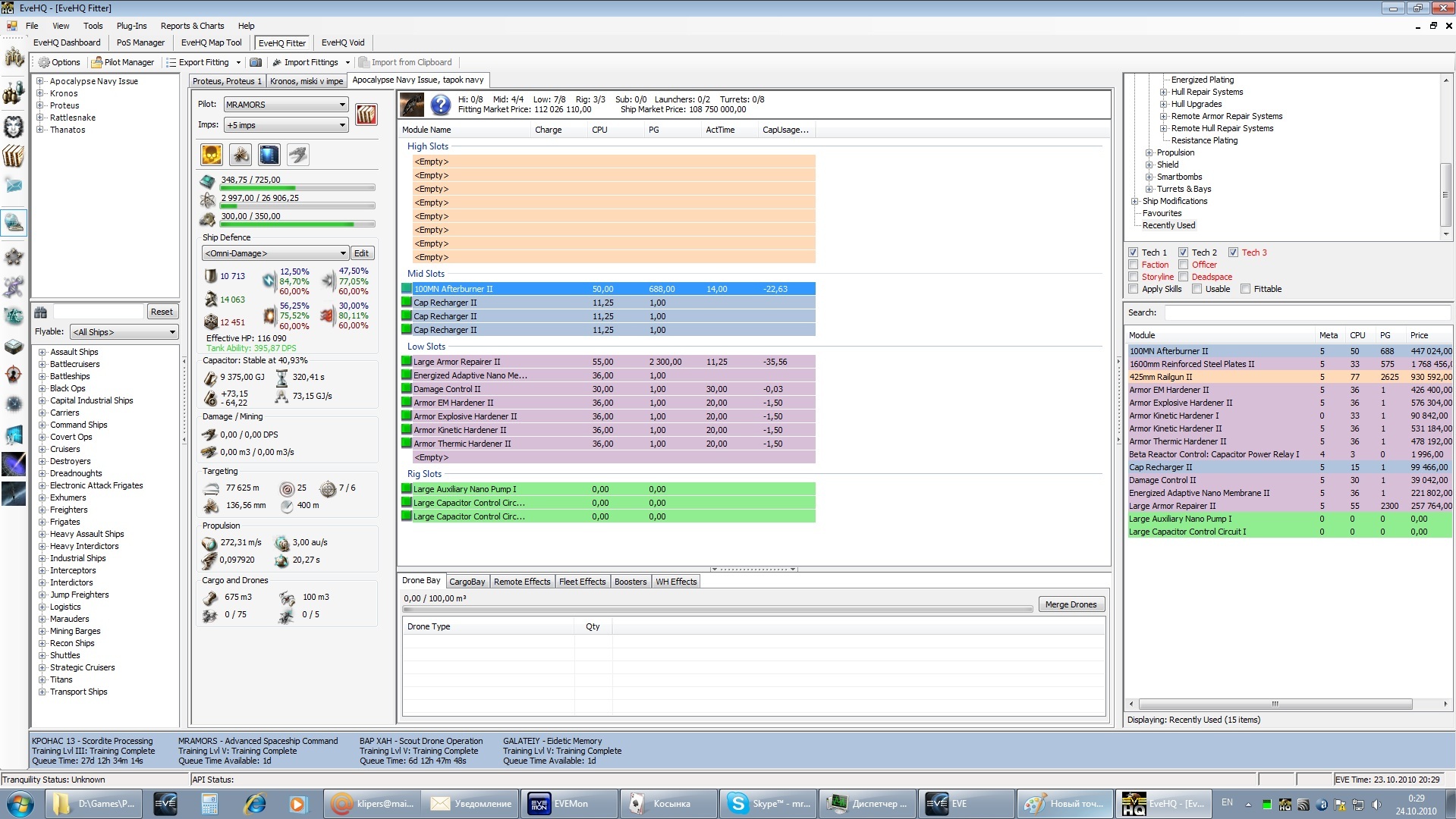The width and height of the screenshot is (1456, 819).
Task: Click the camera screenshot icon in the toolbar
Action: coord(256,62)
